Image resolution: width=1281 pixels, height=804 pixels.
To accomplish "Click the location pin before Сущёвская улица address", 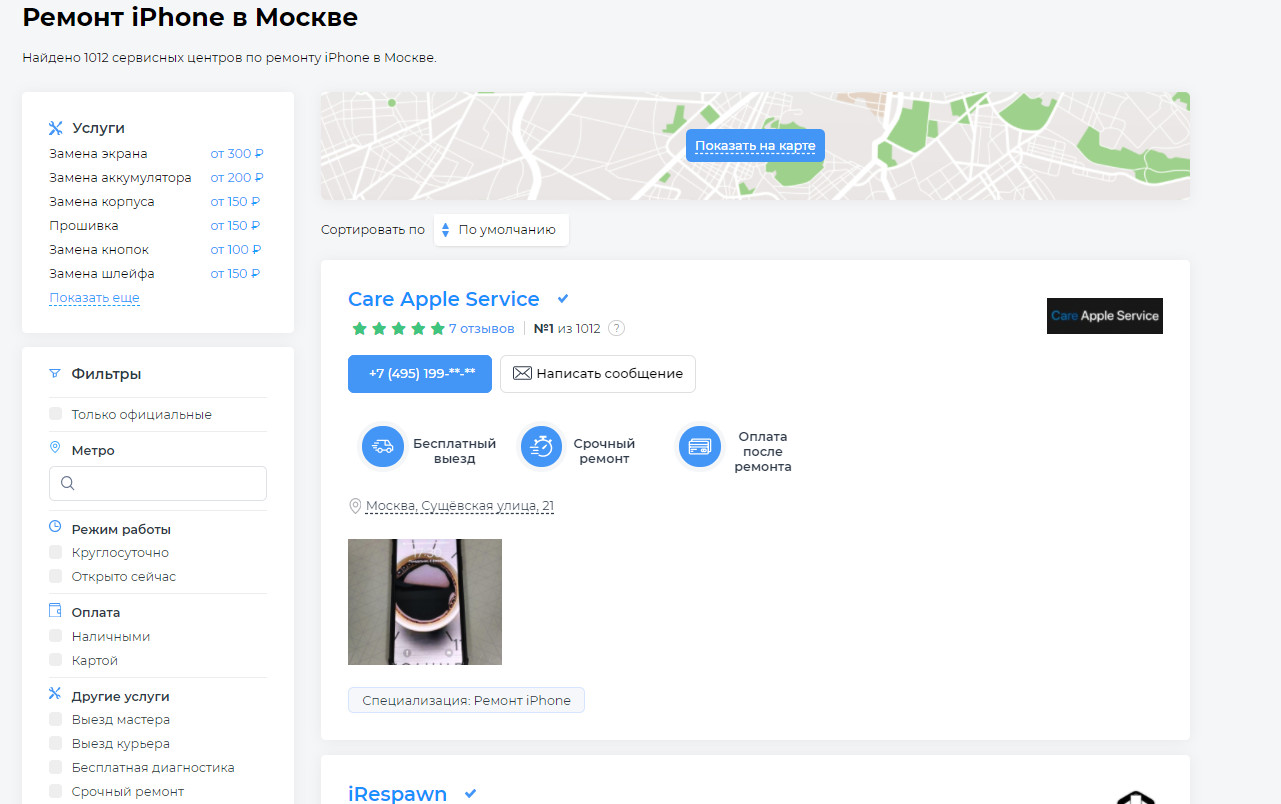I will point(354,506).
